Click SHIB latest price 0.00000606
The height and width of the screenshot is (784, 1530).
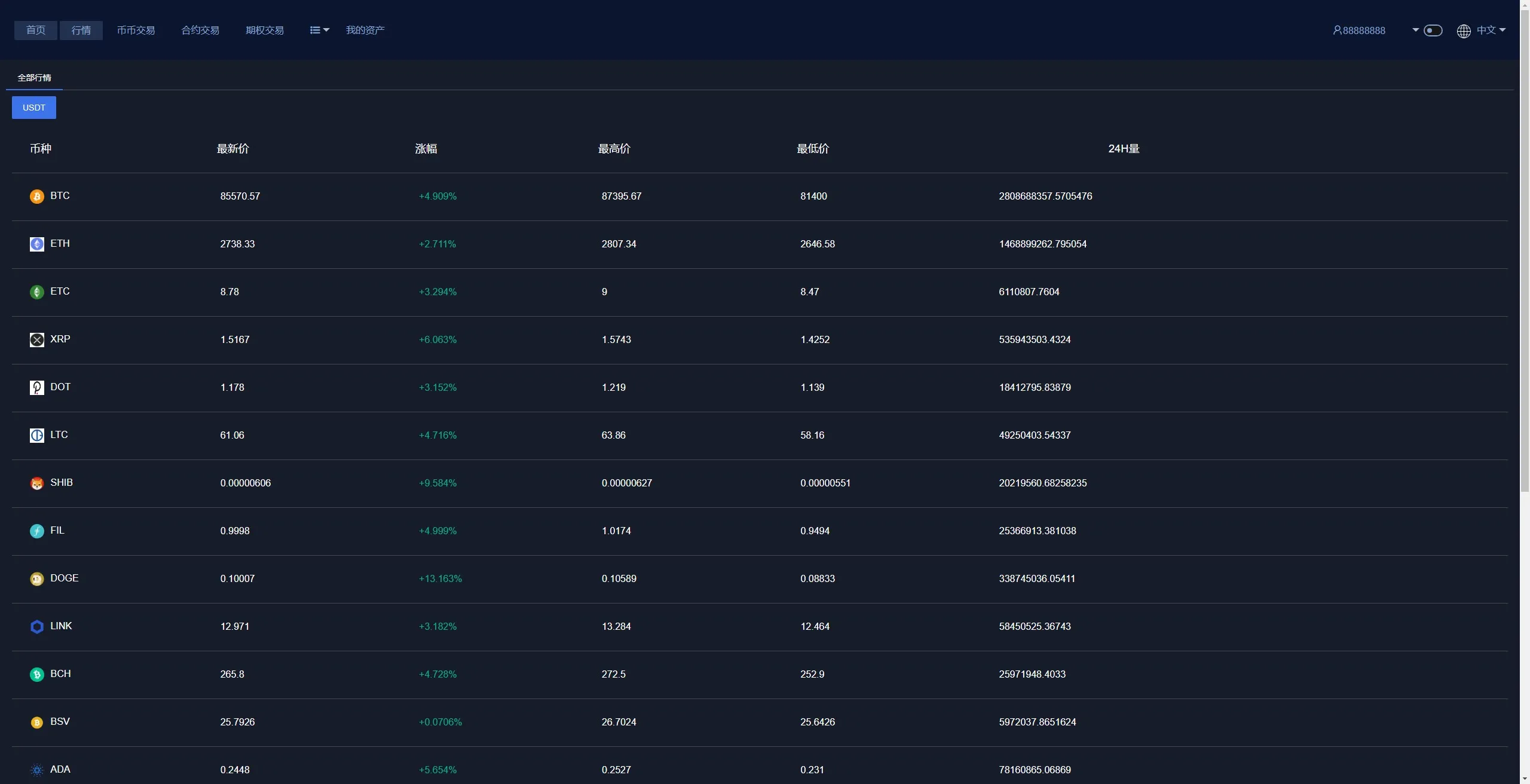246,483
